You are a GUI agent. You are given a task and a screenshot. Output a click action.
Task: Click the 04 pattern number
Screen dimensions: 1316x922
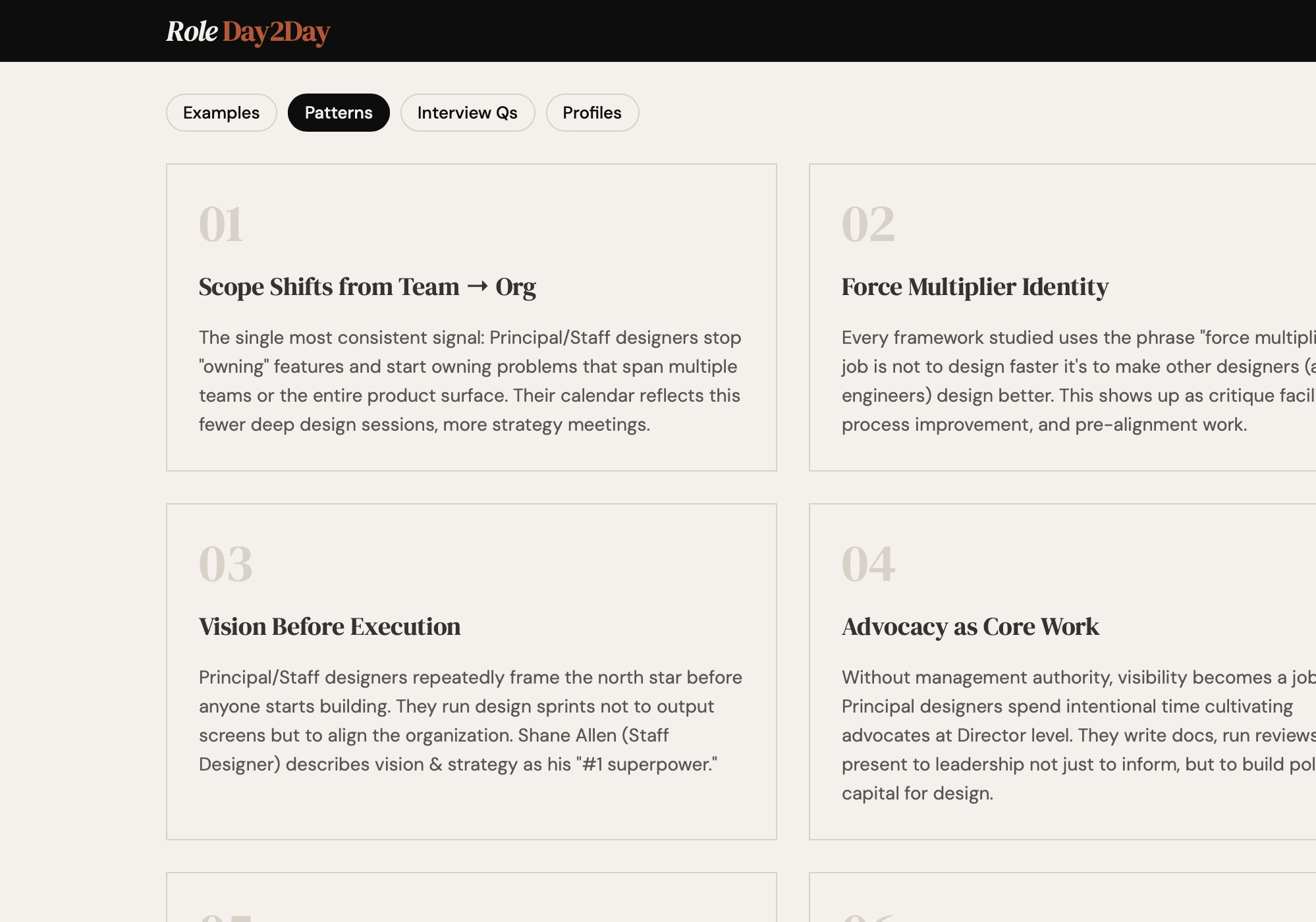pyautogui.click(x=868, y=564)
